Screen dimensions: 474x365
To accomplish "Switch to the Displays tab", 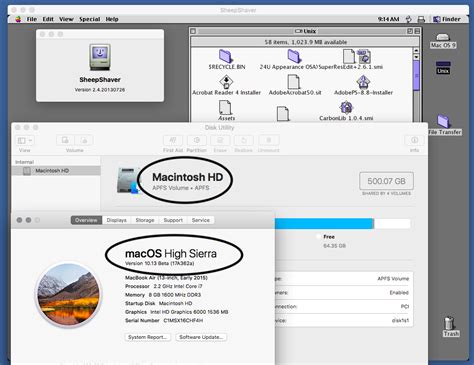I will 116,220.
